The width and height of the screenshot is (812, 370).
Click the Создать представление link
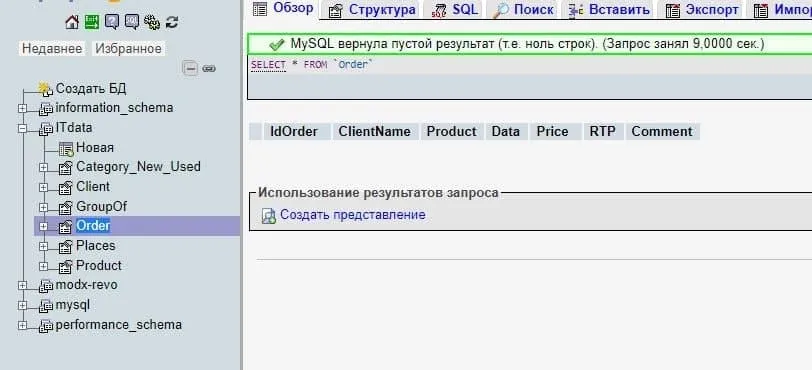coord(353,215)
